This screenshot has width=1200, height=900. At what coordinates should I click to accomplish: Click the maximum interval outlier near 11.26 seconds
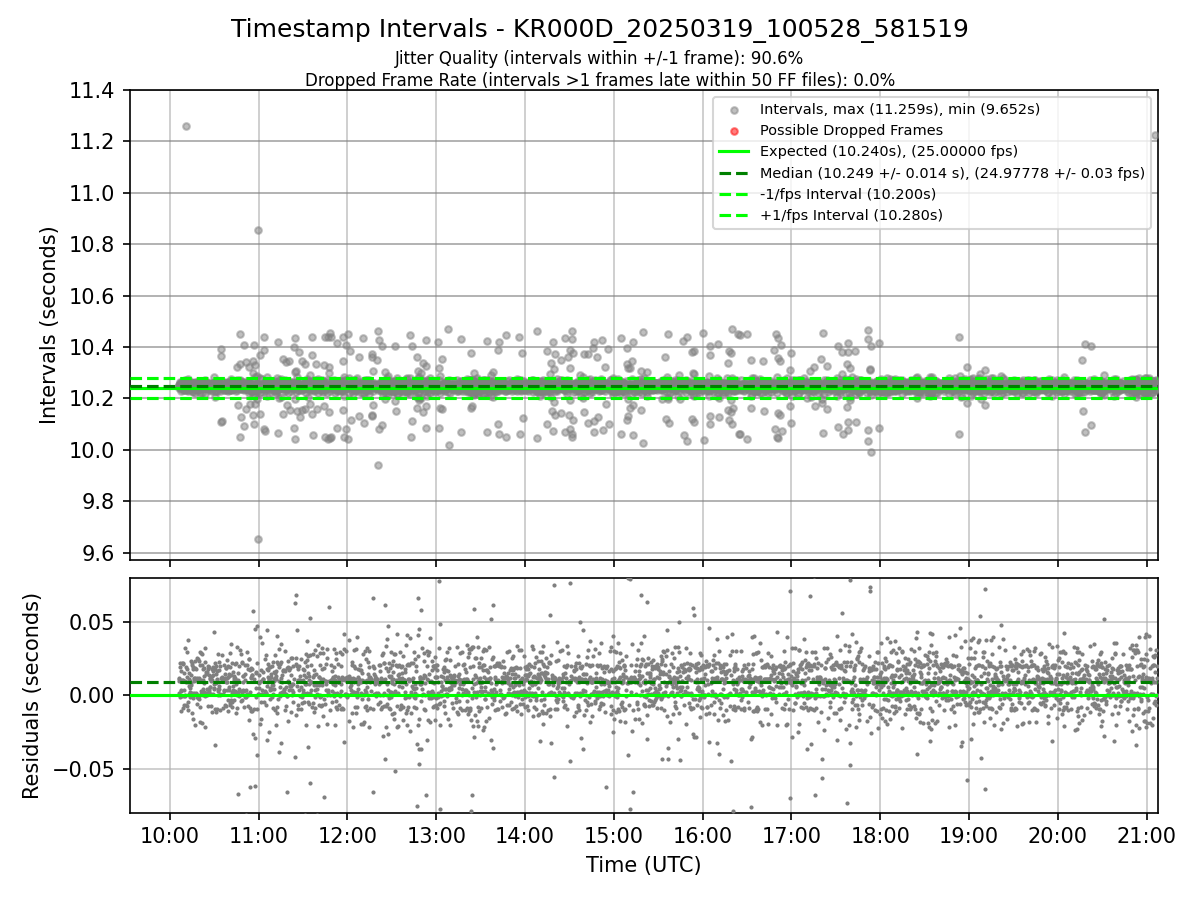186,126
